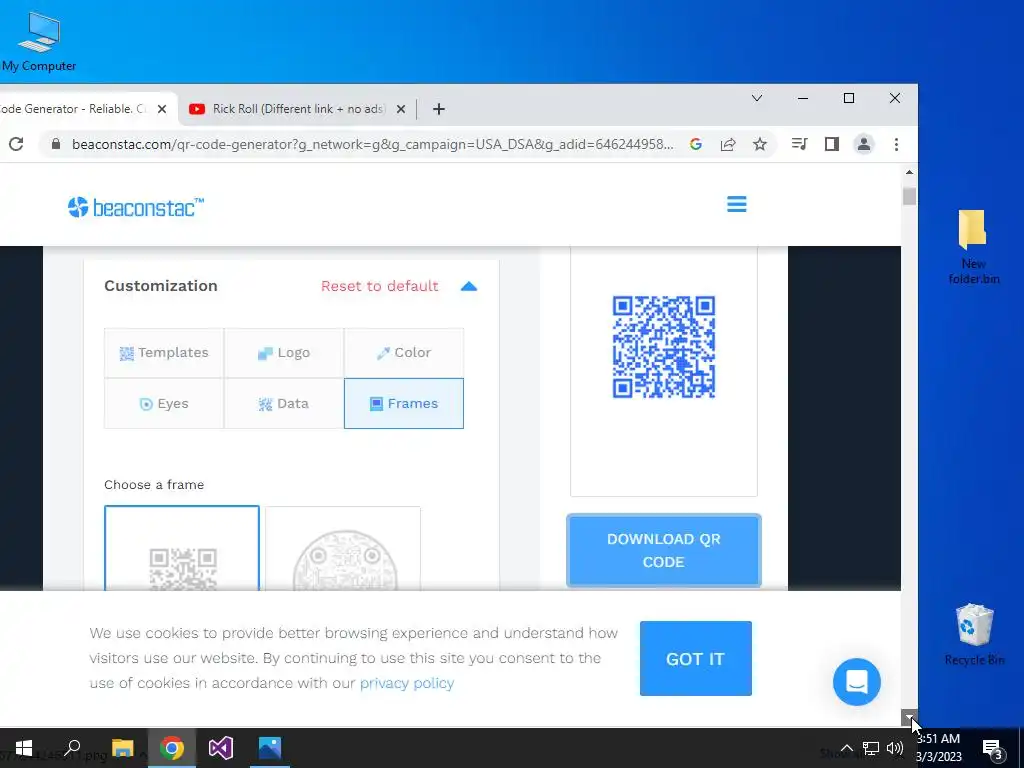Collapse the Customization section arrow
Viewport: 1024px width, 768px height.
coord(469,286)
